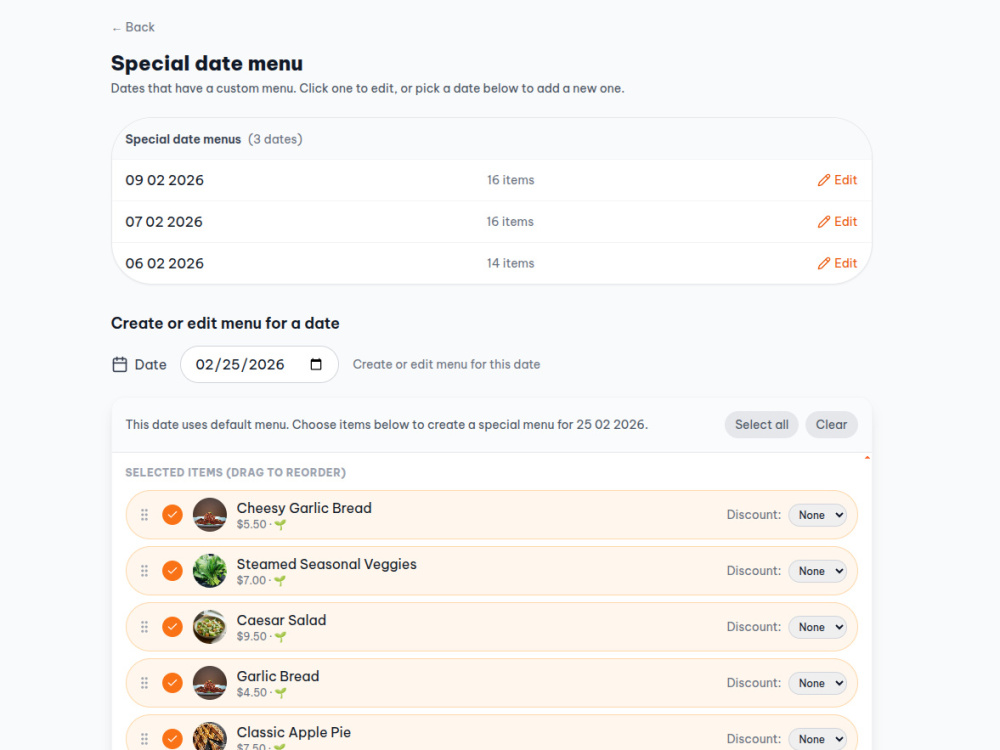
Task: Edit the 07 02 2026 special menu
Action: pyautogui.click(x=837, y=221)
